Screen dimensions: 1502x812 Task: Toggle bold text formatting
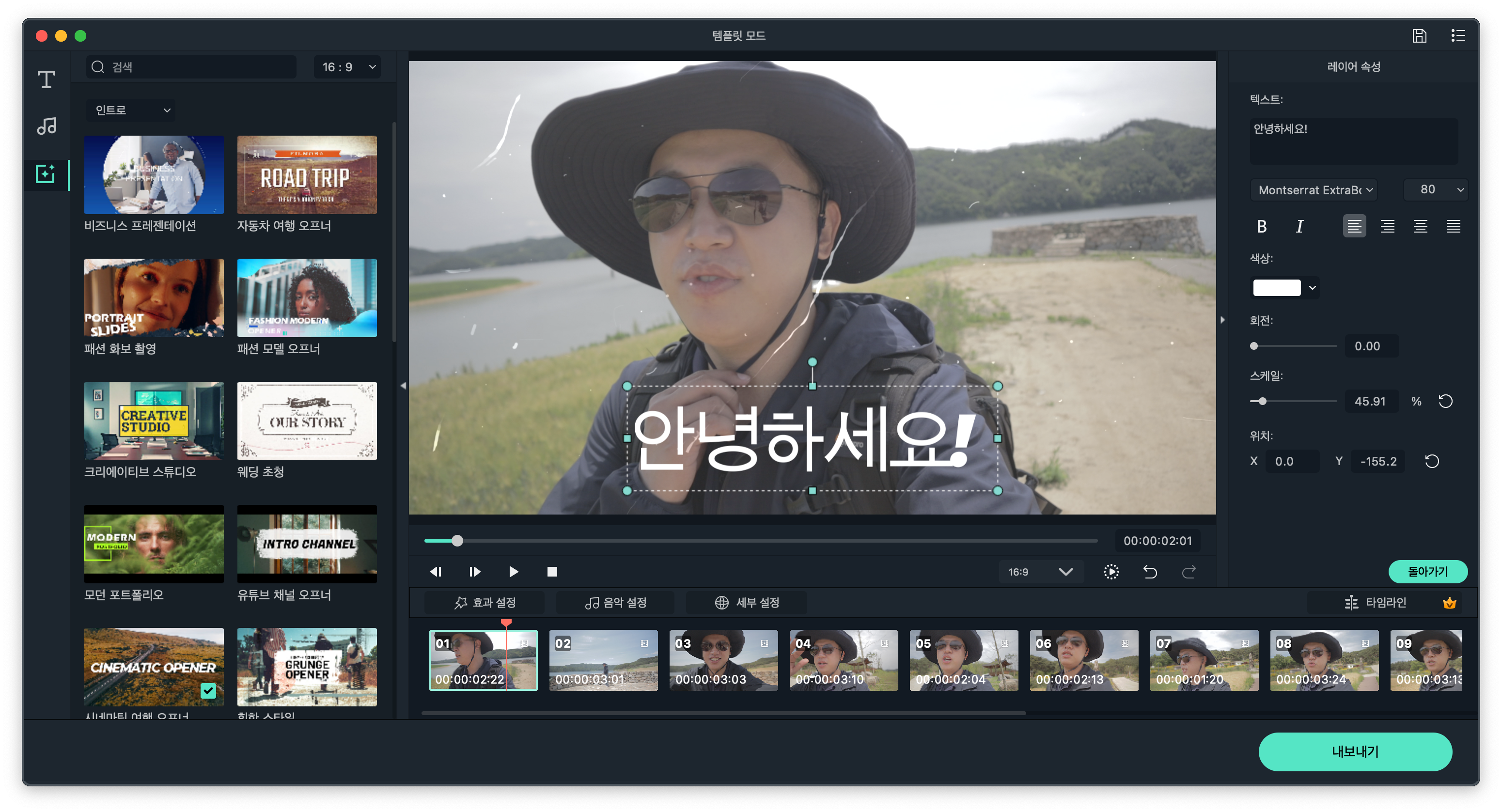[x=1262, y=226]
